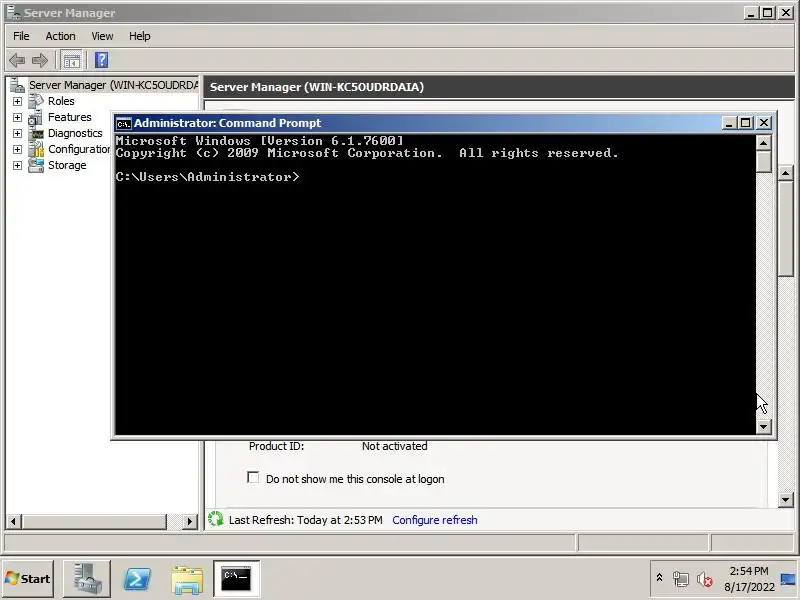Expand the Features tree node
The image size is (800, 600).
(17, 117)
